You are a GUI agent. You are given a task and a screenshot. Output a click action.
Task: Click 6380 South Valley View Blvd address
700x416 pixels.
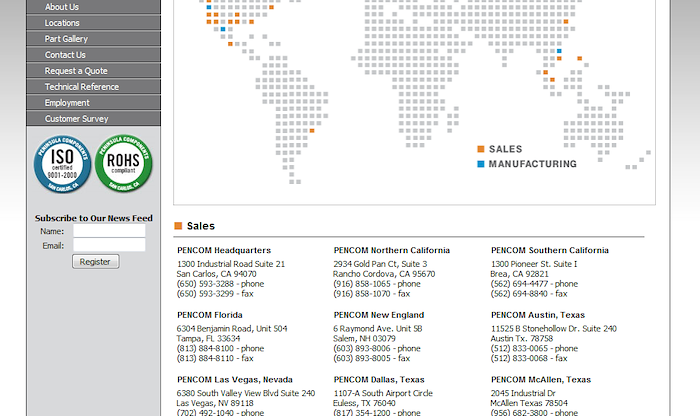246,393
